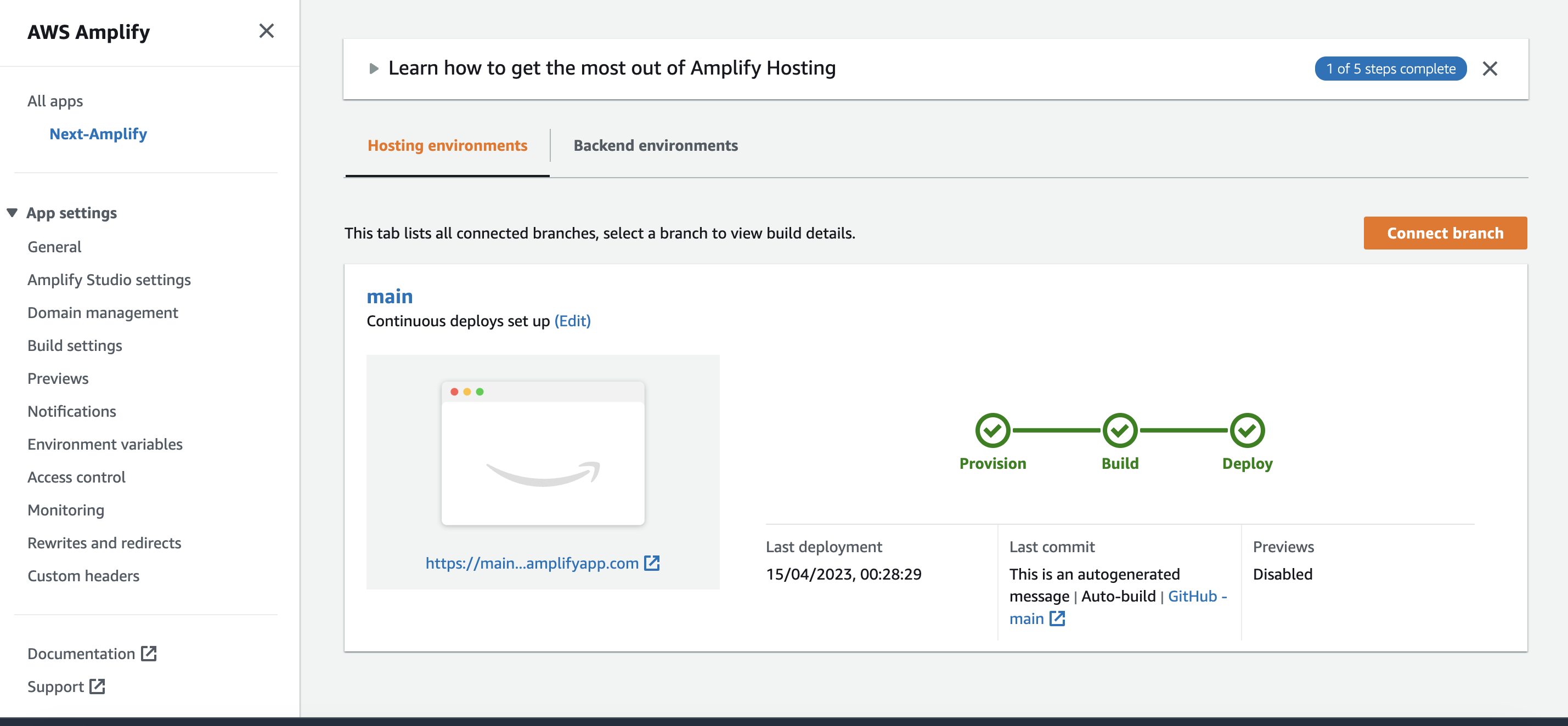1568x726 pixels.
Task: Click the Last commit heading
Action: pos(1052,547)
